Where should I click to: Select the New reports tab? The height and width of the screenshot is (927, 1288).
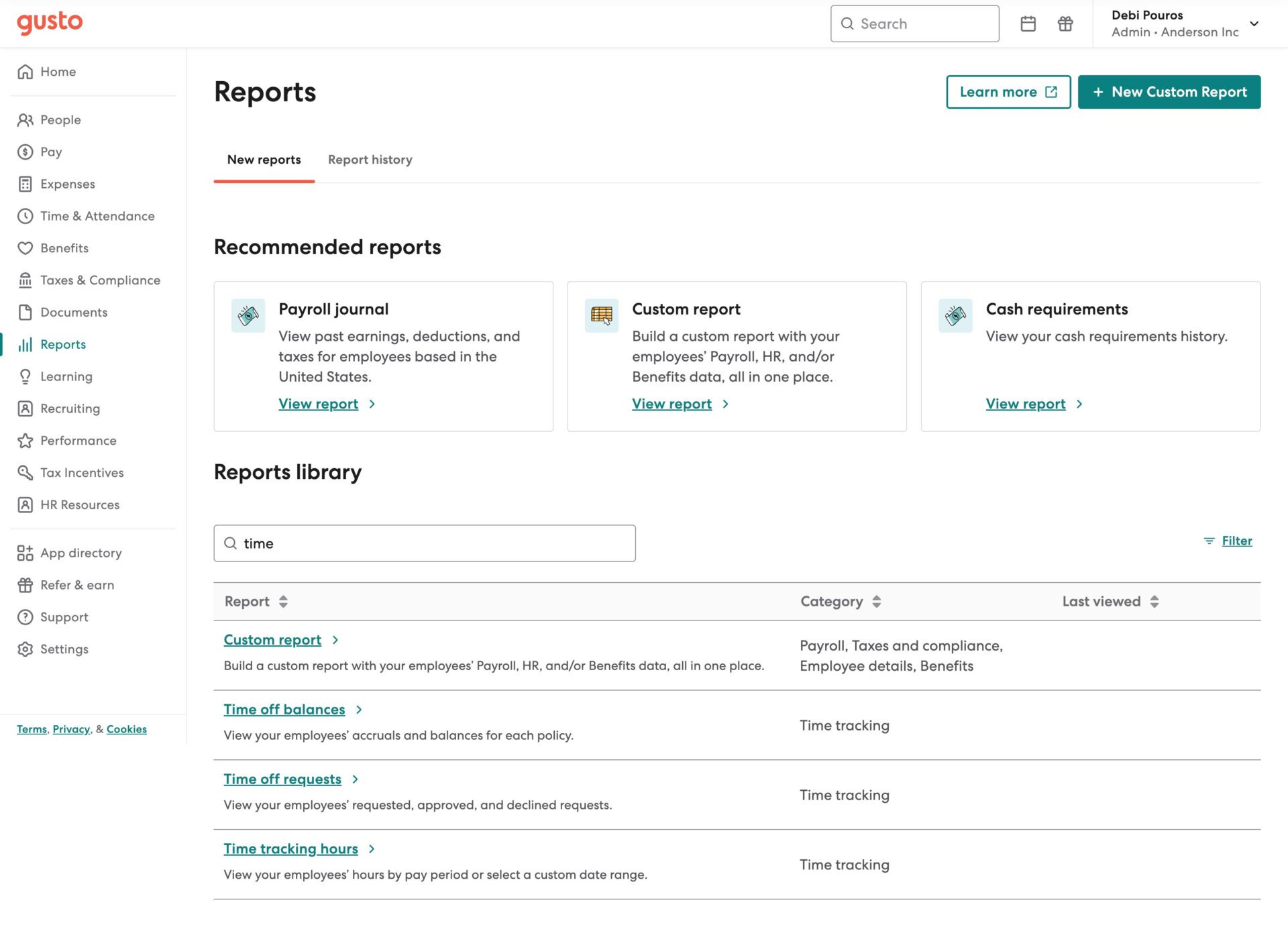264,160
